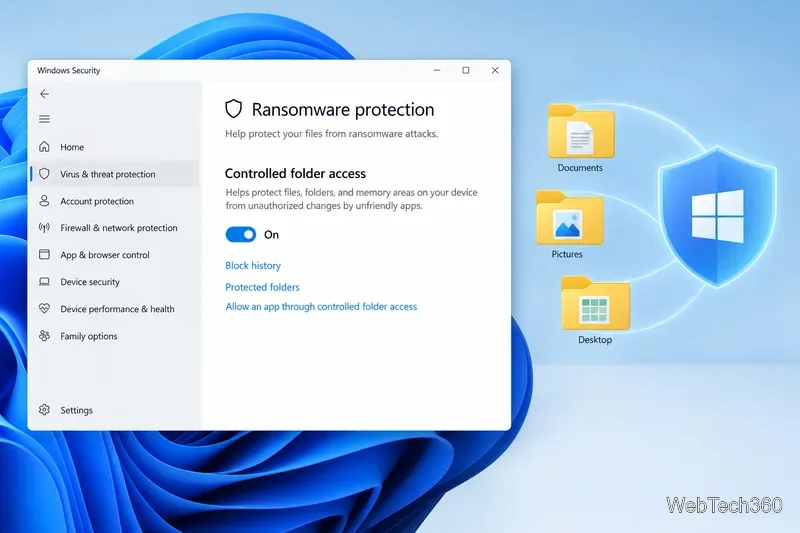Click the shield icon beside Ransomware protection
This screenshot has height=533, width=800.
(x=234, y=109)
